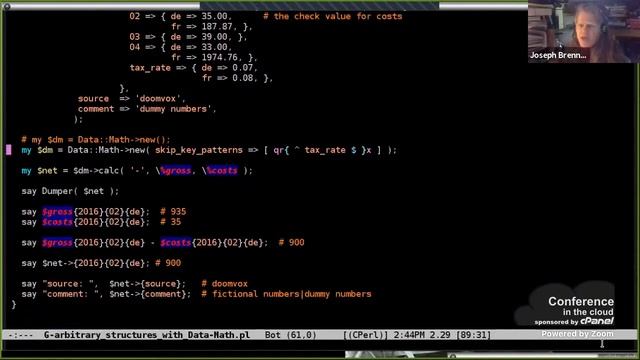Viewport: 640px width, 360px height.
Task: Click '$gross' on the line ending '# 935'
Action: [57, 211]
